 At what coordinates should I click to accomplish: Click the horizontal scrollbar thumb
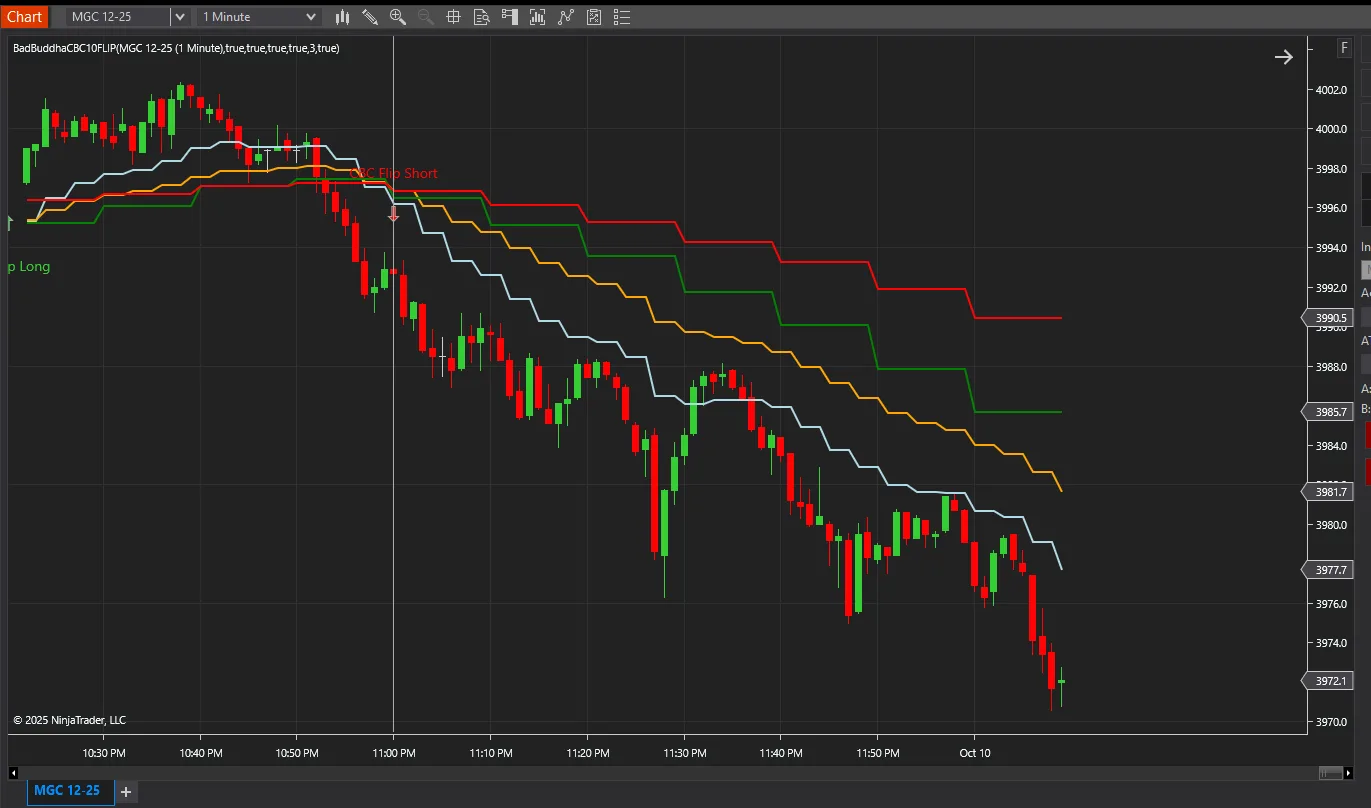(1330, 772)
